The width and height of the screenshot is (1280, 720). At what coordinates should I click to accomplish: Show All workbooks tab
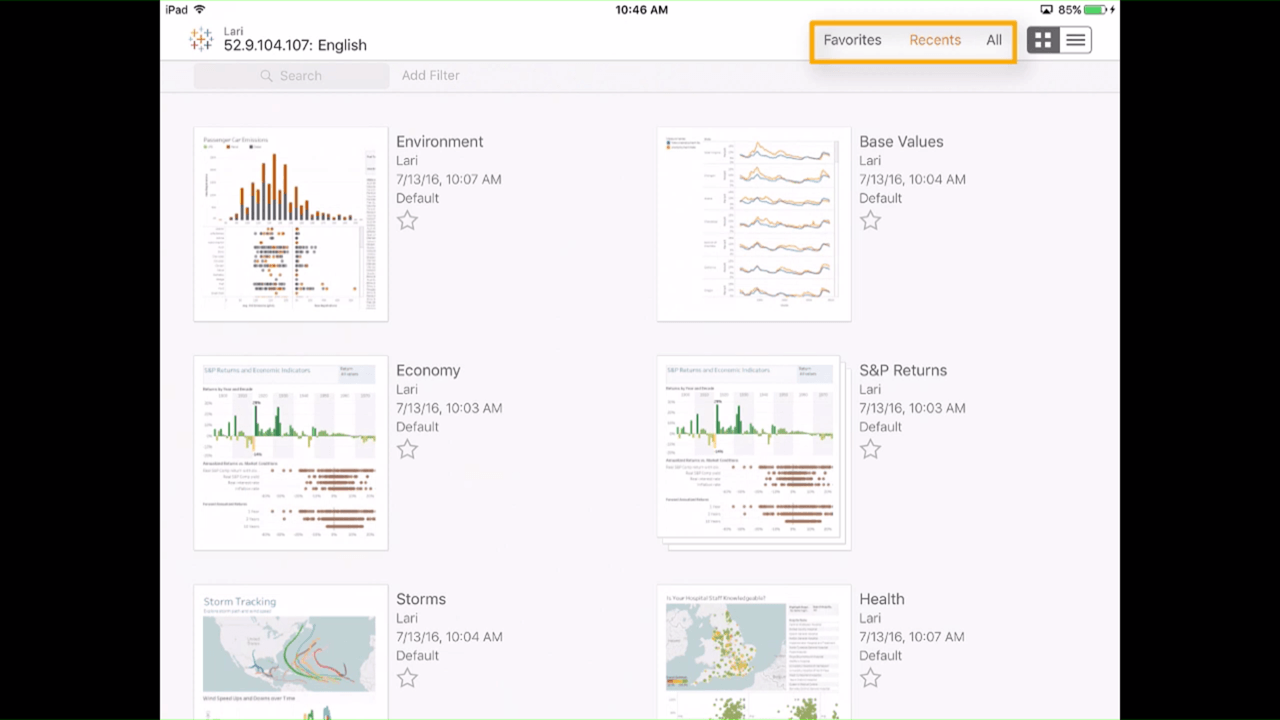click(x=994, y=40)
